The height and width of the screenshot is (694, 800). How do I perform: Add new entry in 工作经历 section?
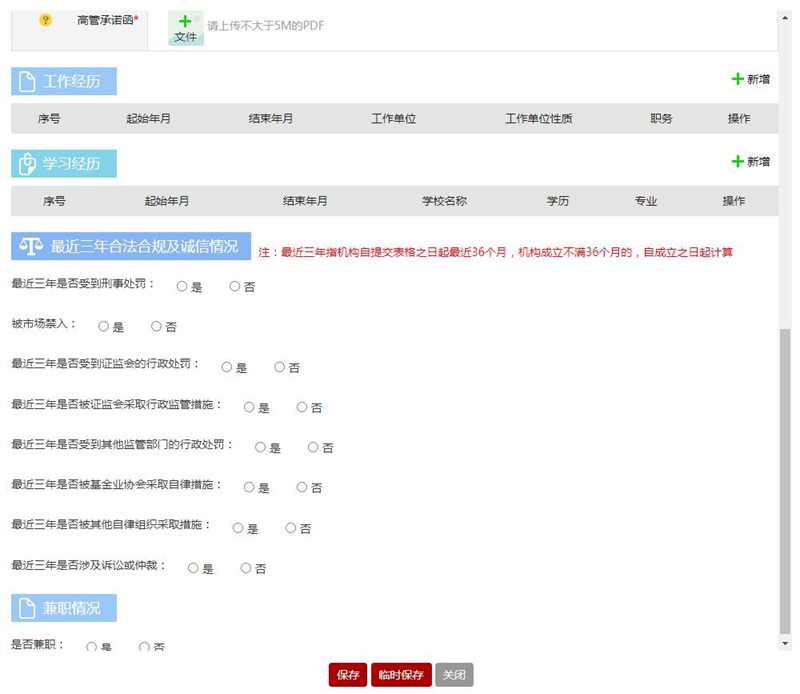coord(750,79)
